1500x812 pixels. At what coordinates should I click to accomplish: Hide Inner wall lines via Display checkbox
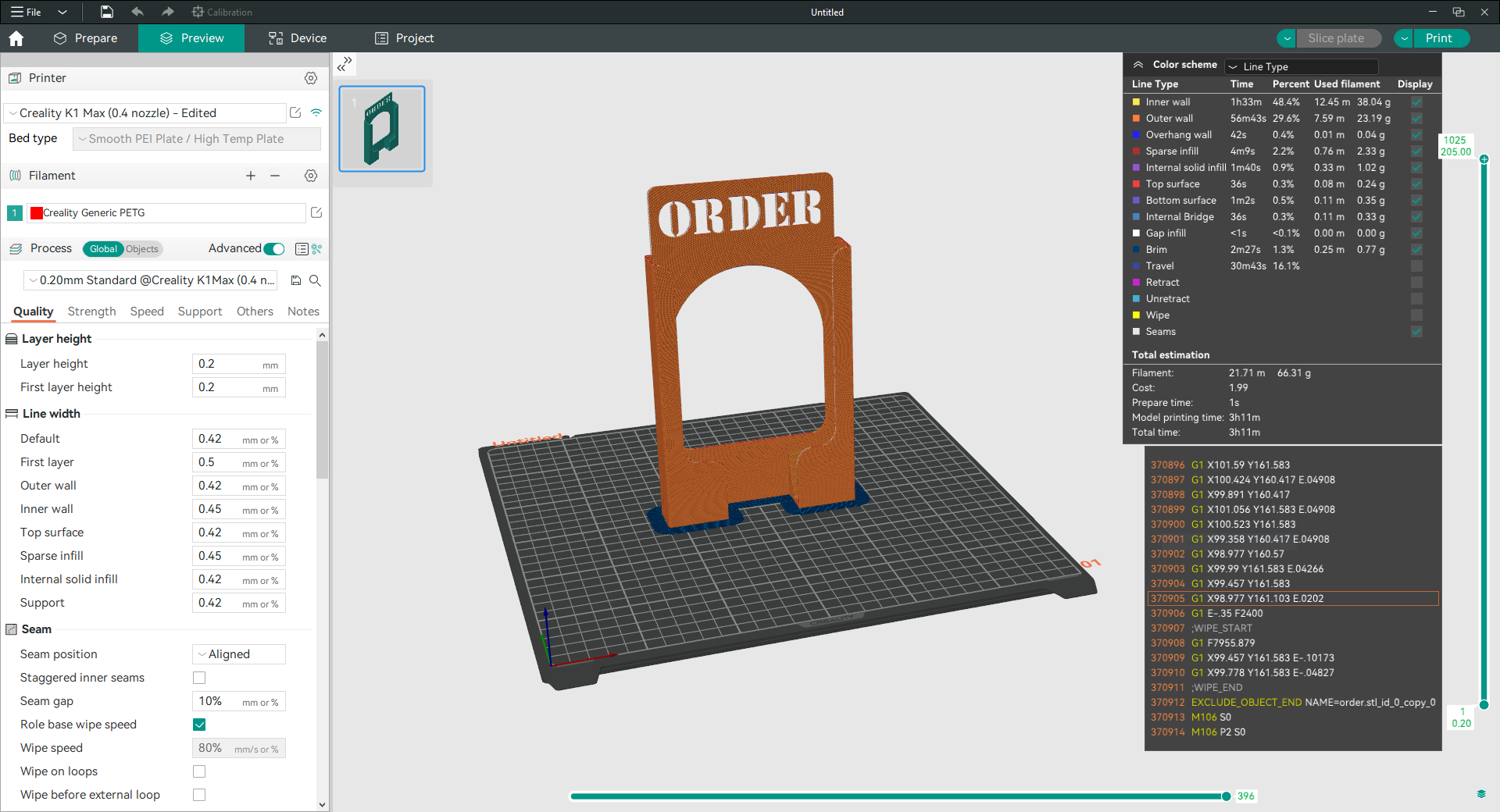click(x=1416, y=101)
